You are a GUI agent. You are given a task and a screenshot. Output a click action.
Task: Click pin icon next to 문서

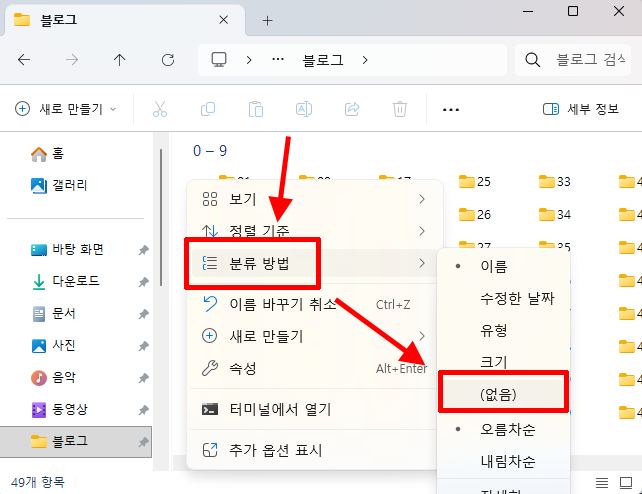[143, 314]
